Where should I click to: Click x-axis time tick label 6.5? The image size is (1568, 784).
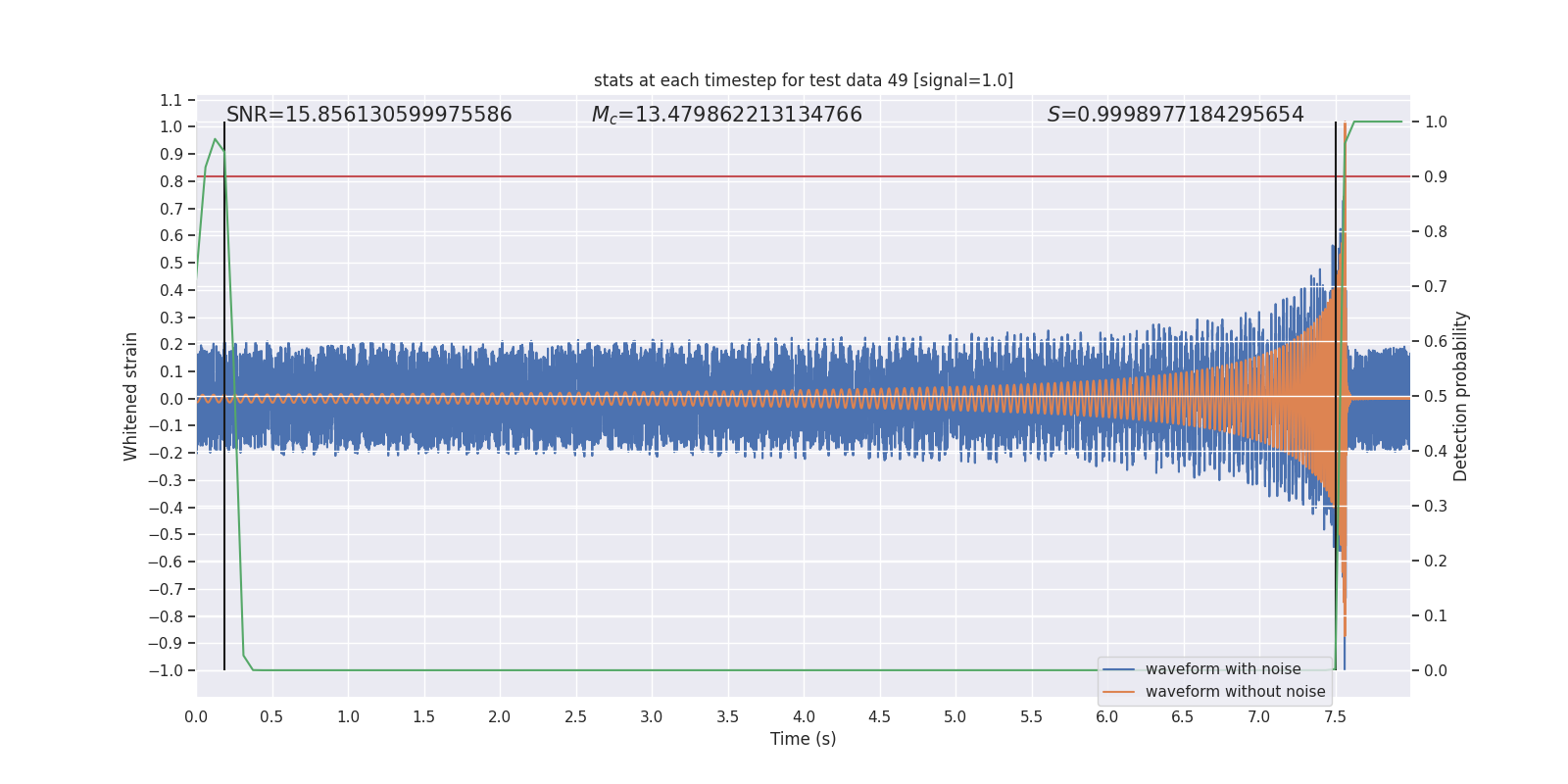pos(1183,717)
